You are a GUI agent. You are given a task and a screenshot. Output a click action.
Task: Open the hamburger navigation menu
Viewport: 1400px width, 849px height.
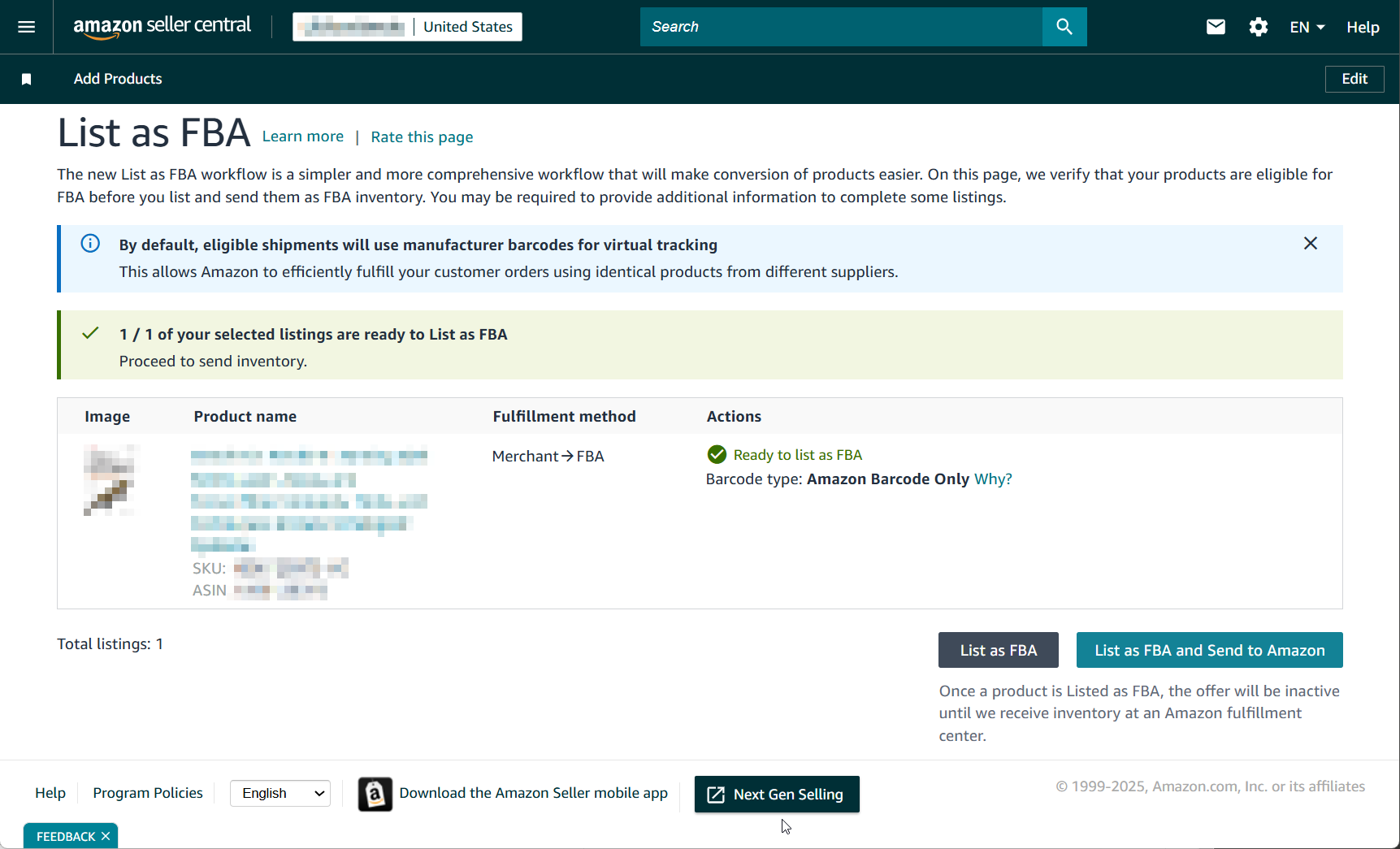[26, 27]
